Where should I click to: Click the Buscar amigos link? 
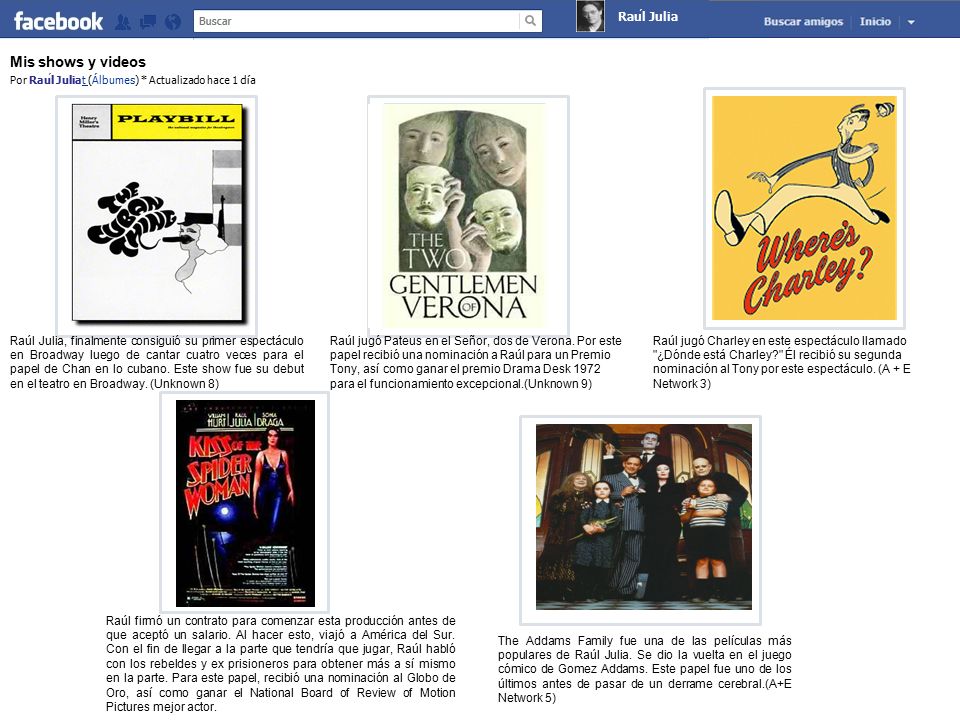click(803, 21)
